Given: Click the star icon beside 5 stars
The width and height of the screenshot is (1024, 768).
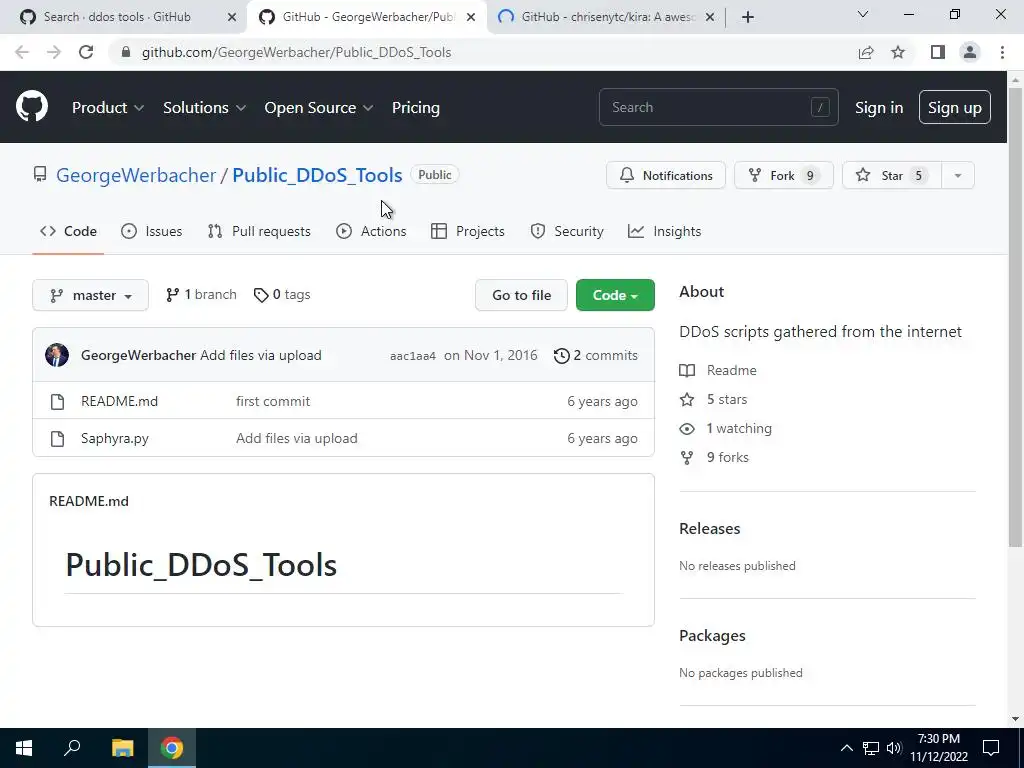Looking at the screenshot, I should [x=687, y=400].
